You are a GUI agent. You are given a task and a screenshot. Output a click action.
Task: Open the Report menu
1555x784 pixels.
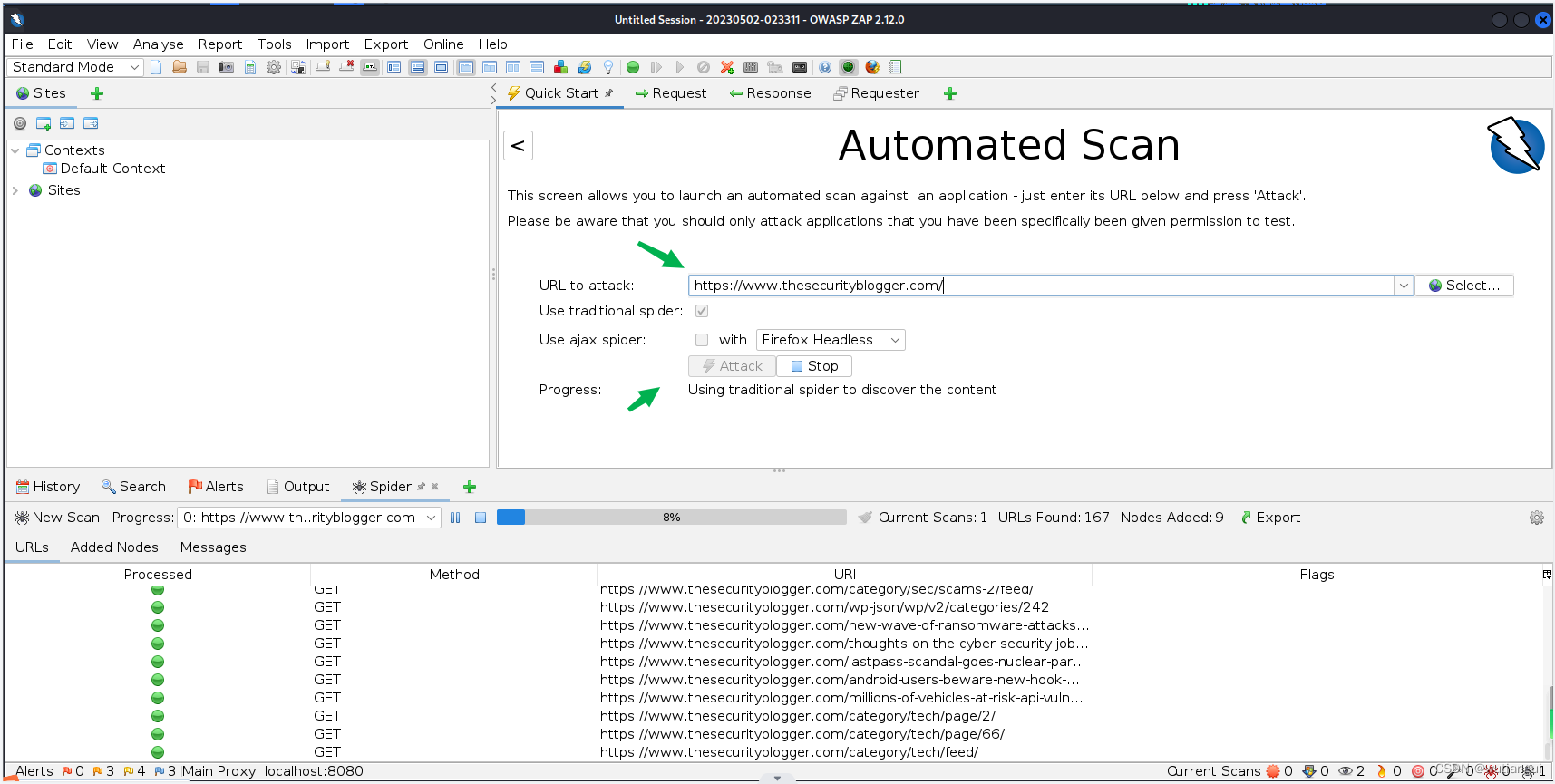click(220, 44)
